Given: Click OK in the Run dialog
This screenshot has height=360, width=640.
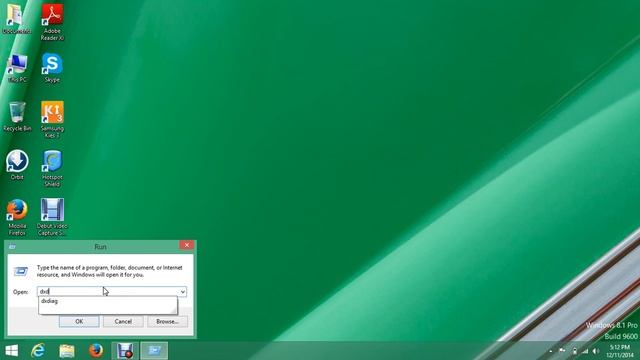Looking at the screenshot, I should (79, 322).
